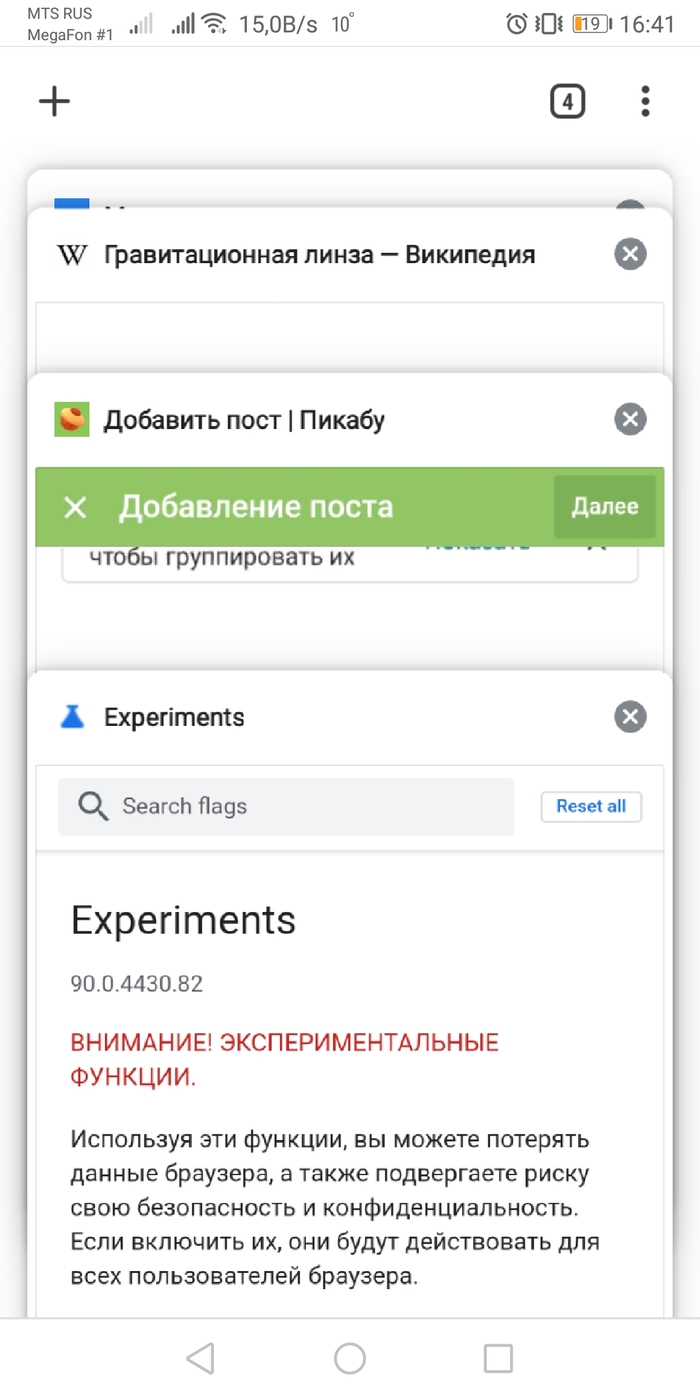The width and height of the screenshot is (700, 1400).
Task: Click the Experiments flask icon
Action: click(72, 717)
